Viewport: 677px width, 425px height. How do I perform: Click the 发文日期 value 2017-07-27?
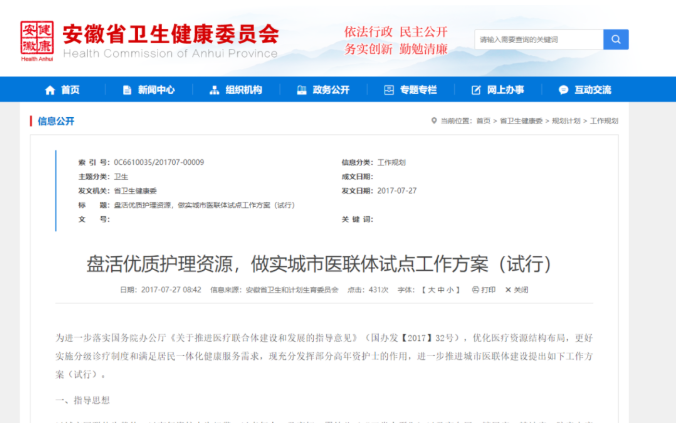pyautogui.click(x=397, y=191)
